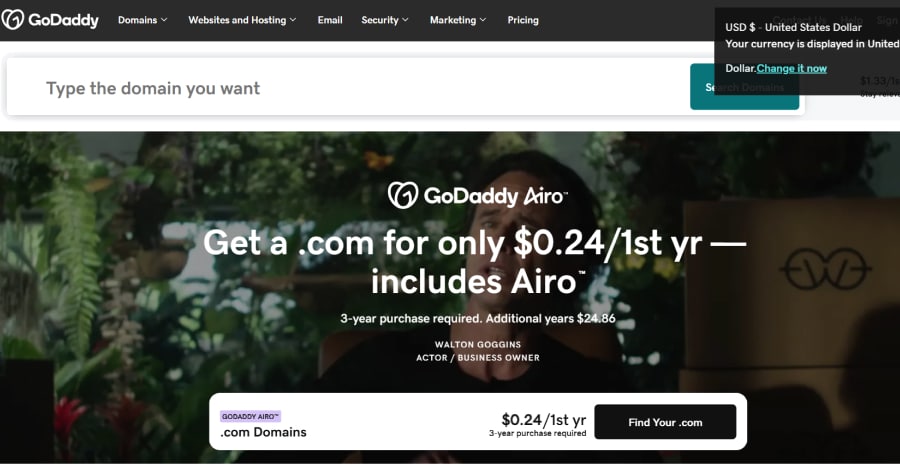This screenshot has height=471, width=900.
Task: Open the Pricing page link
Action: coord(523,20)
